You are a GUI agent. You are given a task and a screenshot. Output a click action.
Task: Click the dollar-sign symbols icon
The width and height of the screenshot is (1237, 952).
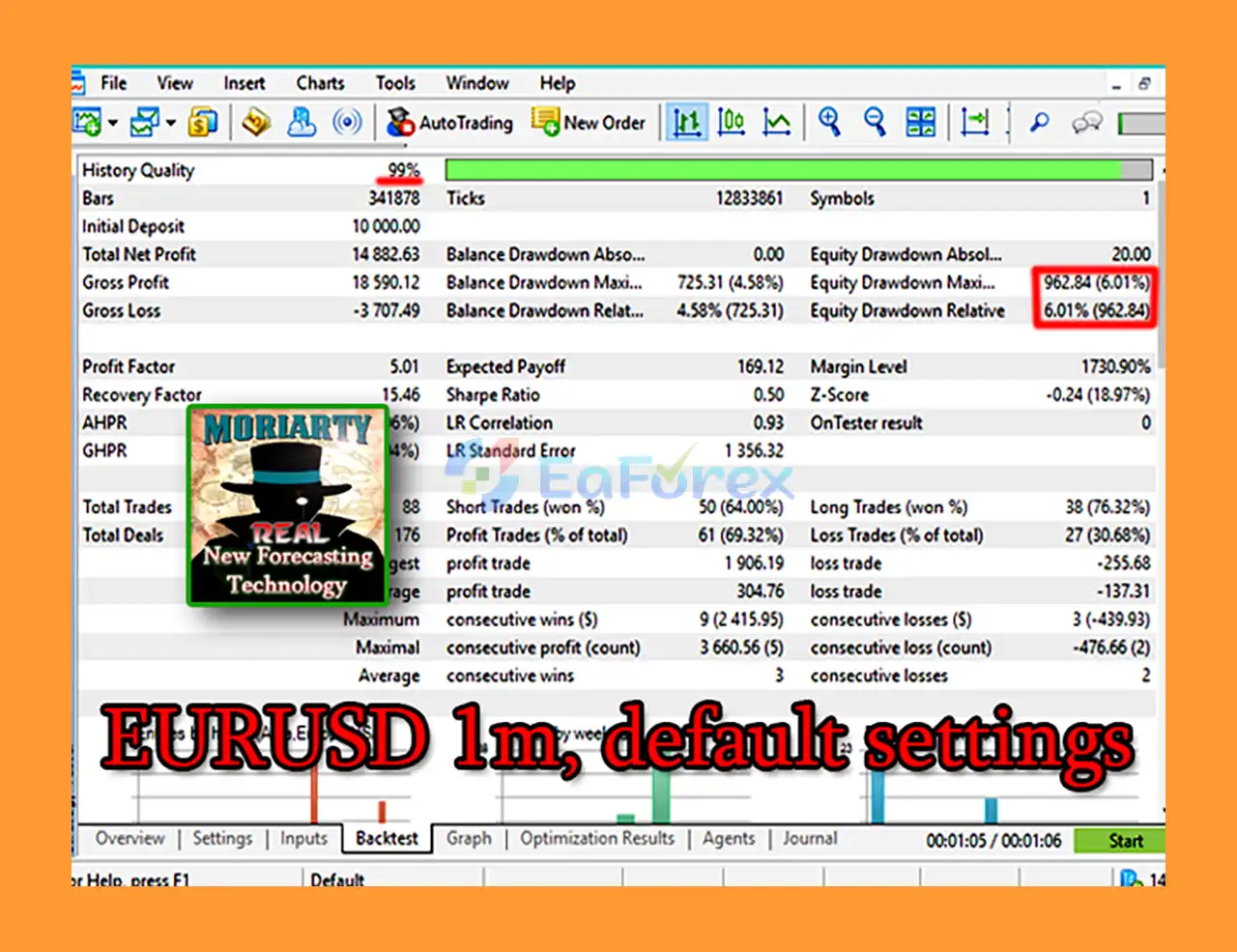pos(204,123)
